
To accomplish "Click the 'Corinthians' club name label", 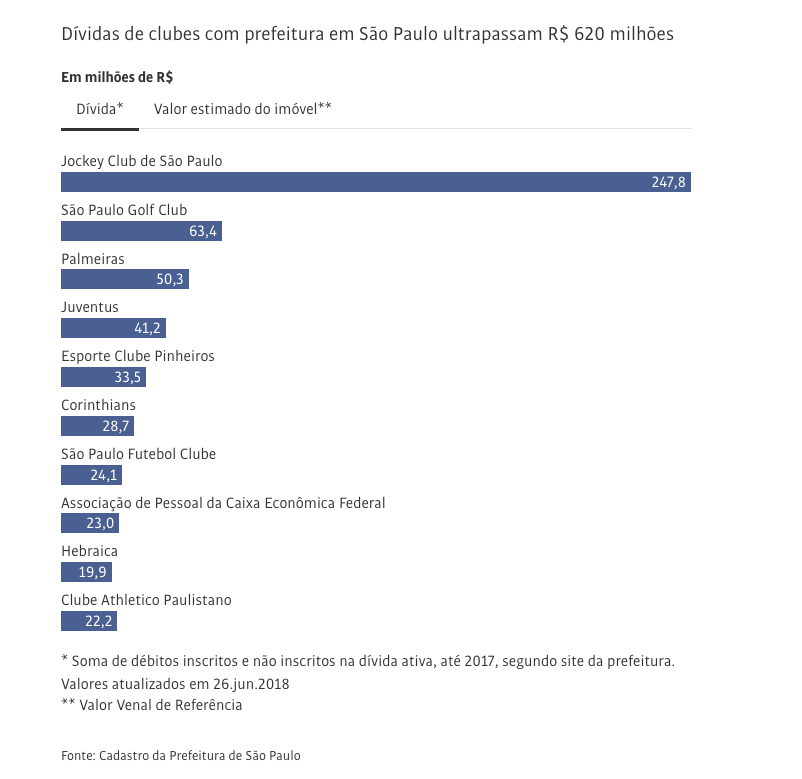I will tap(98, 405).
